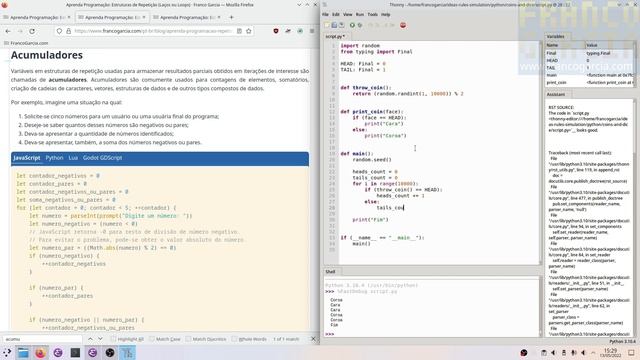Switch code example to Python tab

pyautogui.click(x=54, y=158)
